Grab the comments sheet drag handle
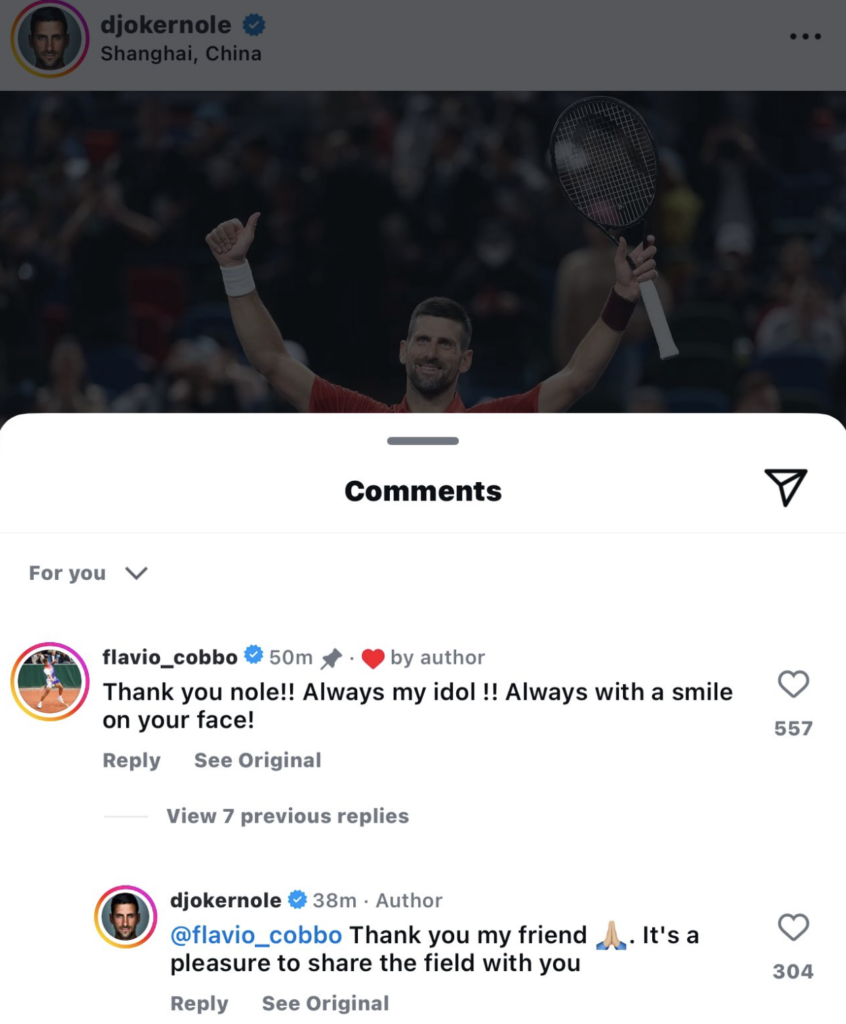Image resolution: width=846 pixels, height=1024 pixels. tap(423, 441)
